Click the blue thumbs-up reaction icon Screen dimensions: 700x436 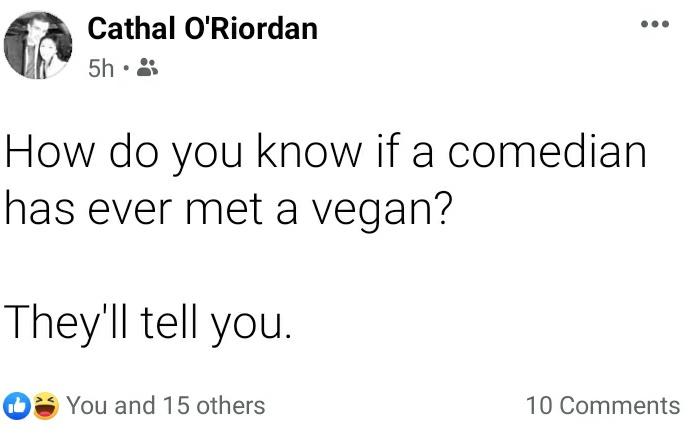(x=17, y=405)
